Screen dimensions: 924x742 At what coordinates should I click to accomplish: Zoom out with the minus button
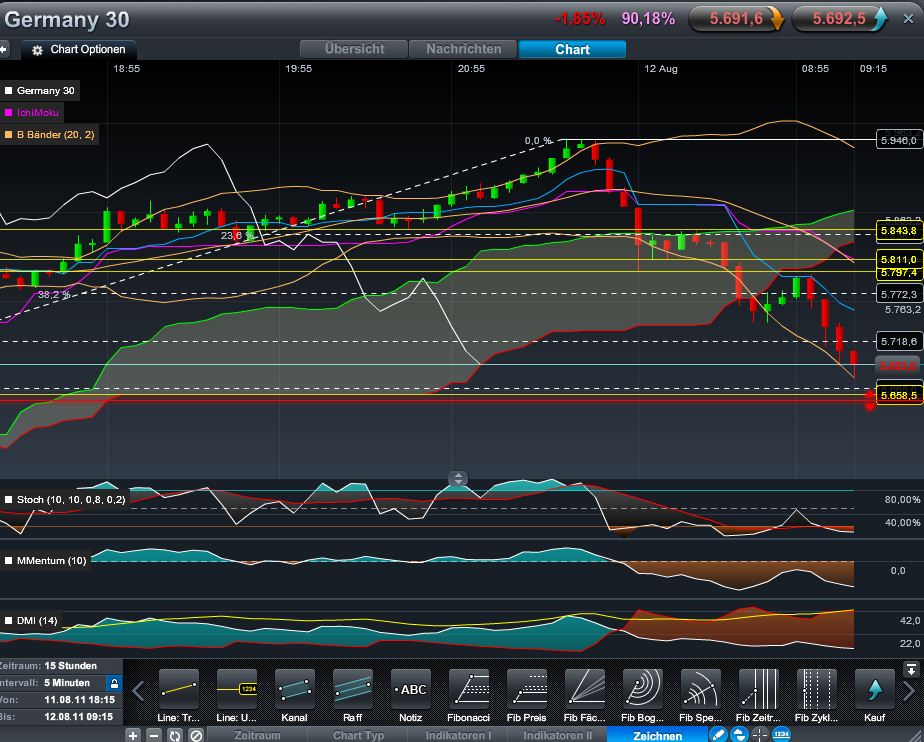point(153,735)
